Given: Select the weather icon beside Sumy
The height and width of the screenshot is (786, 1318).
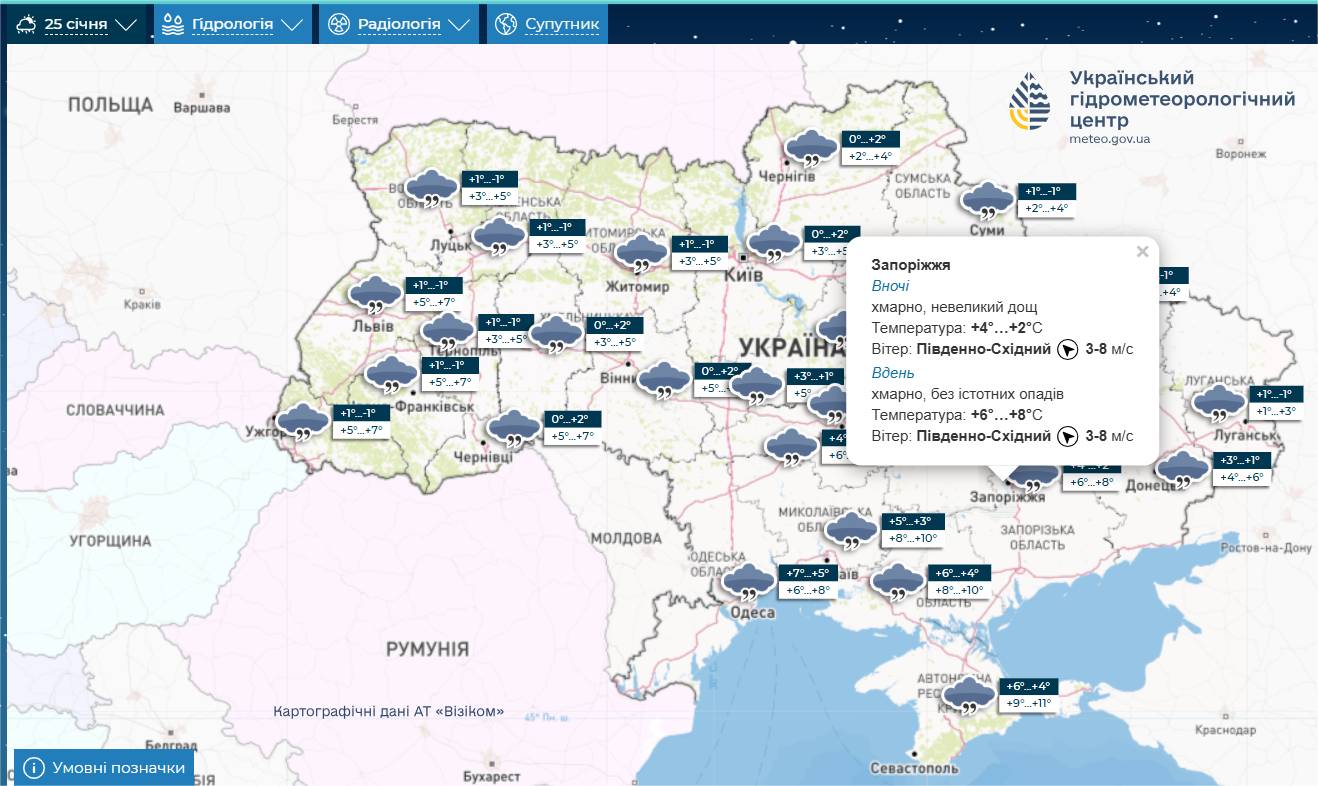Looking at the screenshot, I should pyautogui.click(x=986, y=201).
